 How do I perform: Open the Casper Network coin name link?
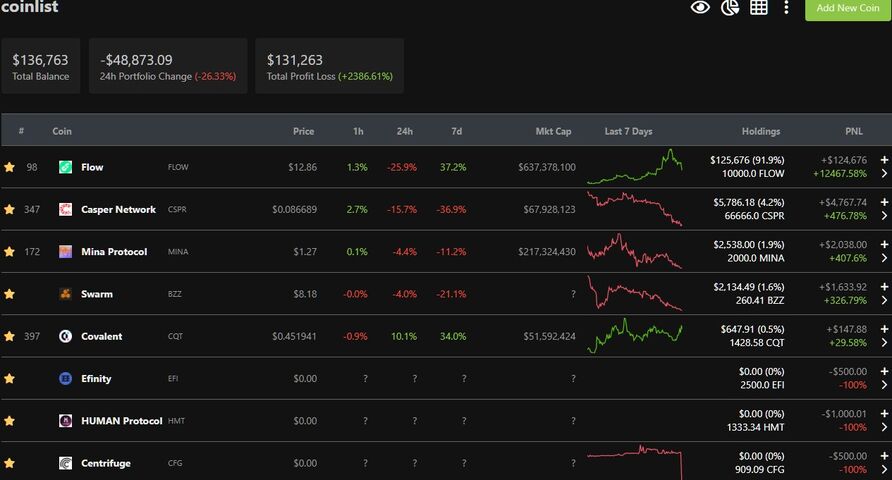tap(118, 209)
